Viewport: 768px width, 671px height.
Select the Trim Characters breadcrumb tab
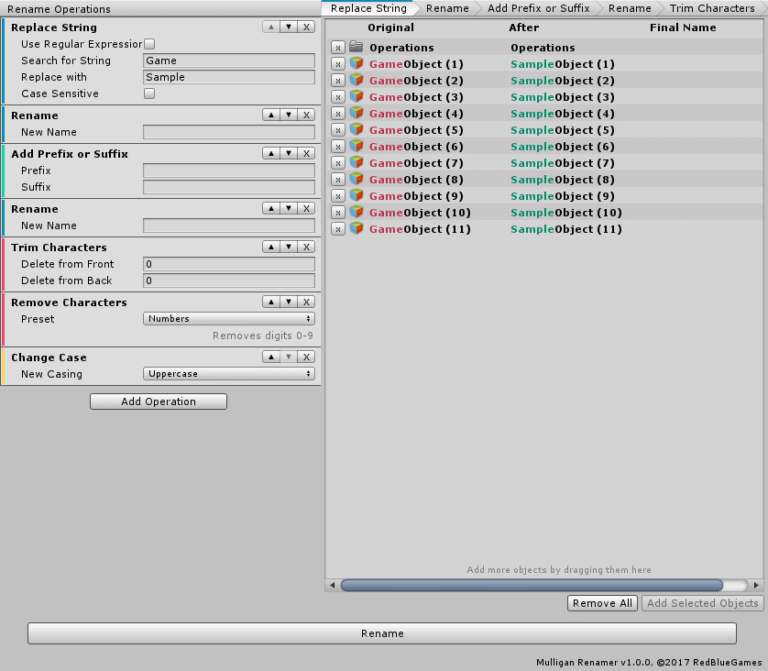[x=712, y=8]
